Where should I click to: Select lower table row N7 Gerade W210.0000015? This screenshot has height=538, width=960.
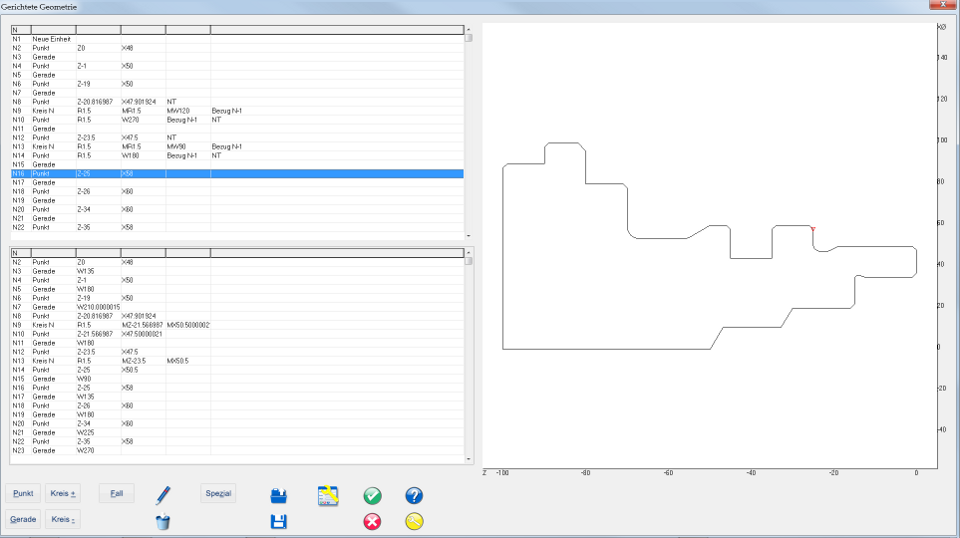(x=238, y=307)
